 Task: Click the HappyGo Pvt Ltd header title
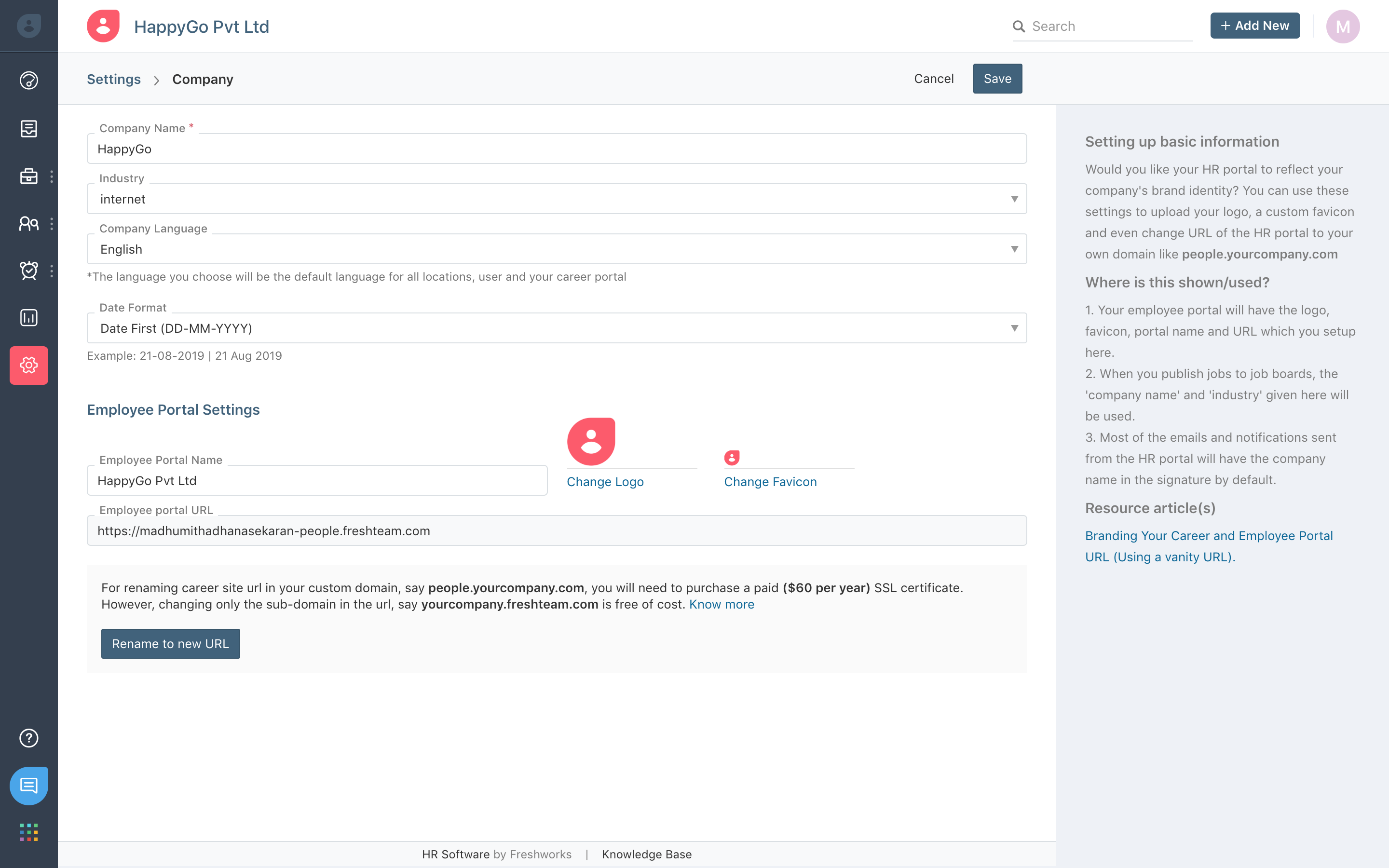pos(202,27)
